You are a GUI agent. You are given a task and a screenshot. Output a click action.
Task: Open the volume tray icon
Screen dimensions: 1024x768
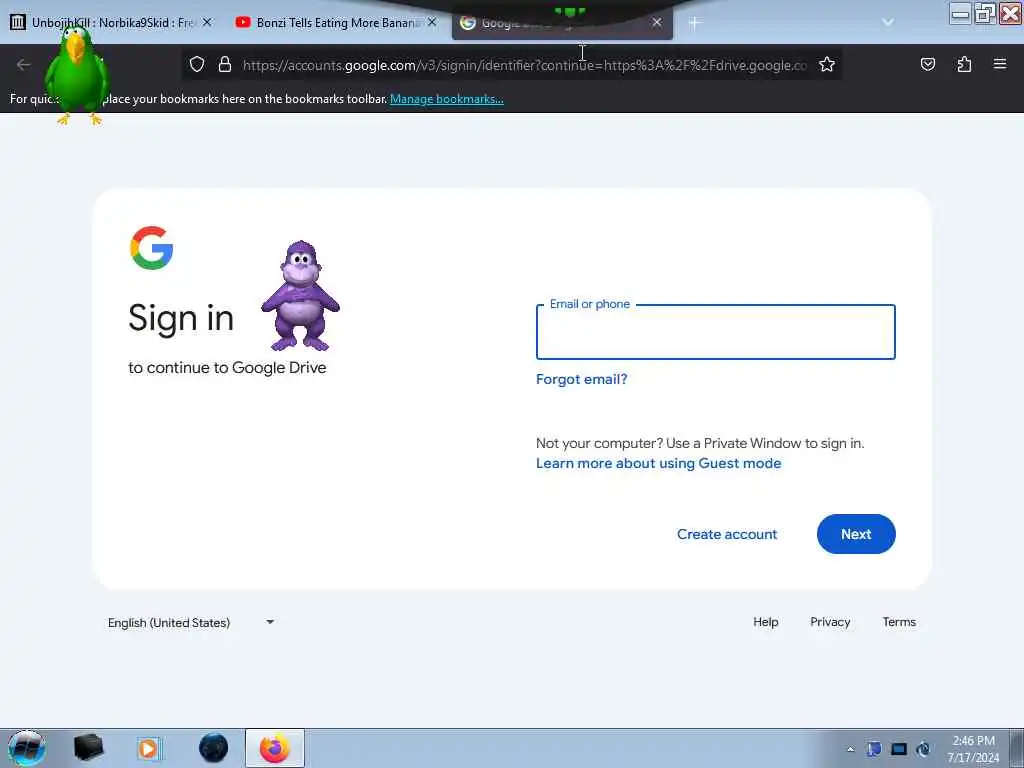tap(923, 750)
